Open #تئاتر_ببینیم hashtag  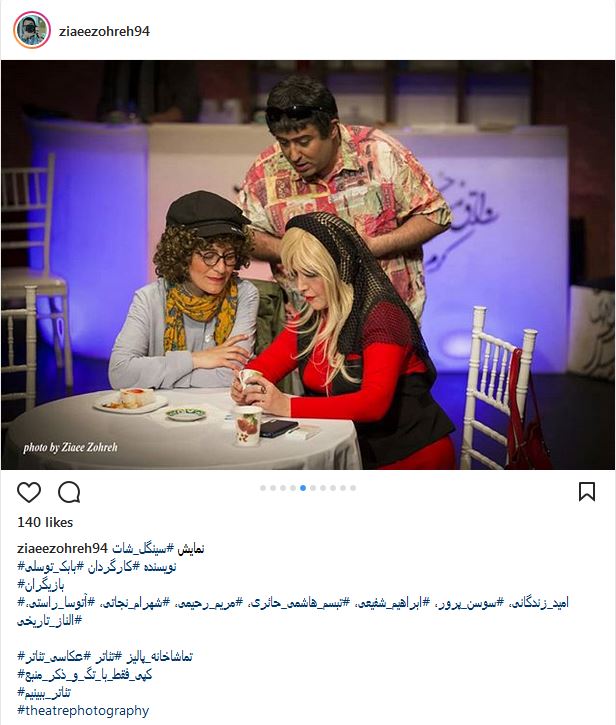(x=44, y=693)
